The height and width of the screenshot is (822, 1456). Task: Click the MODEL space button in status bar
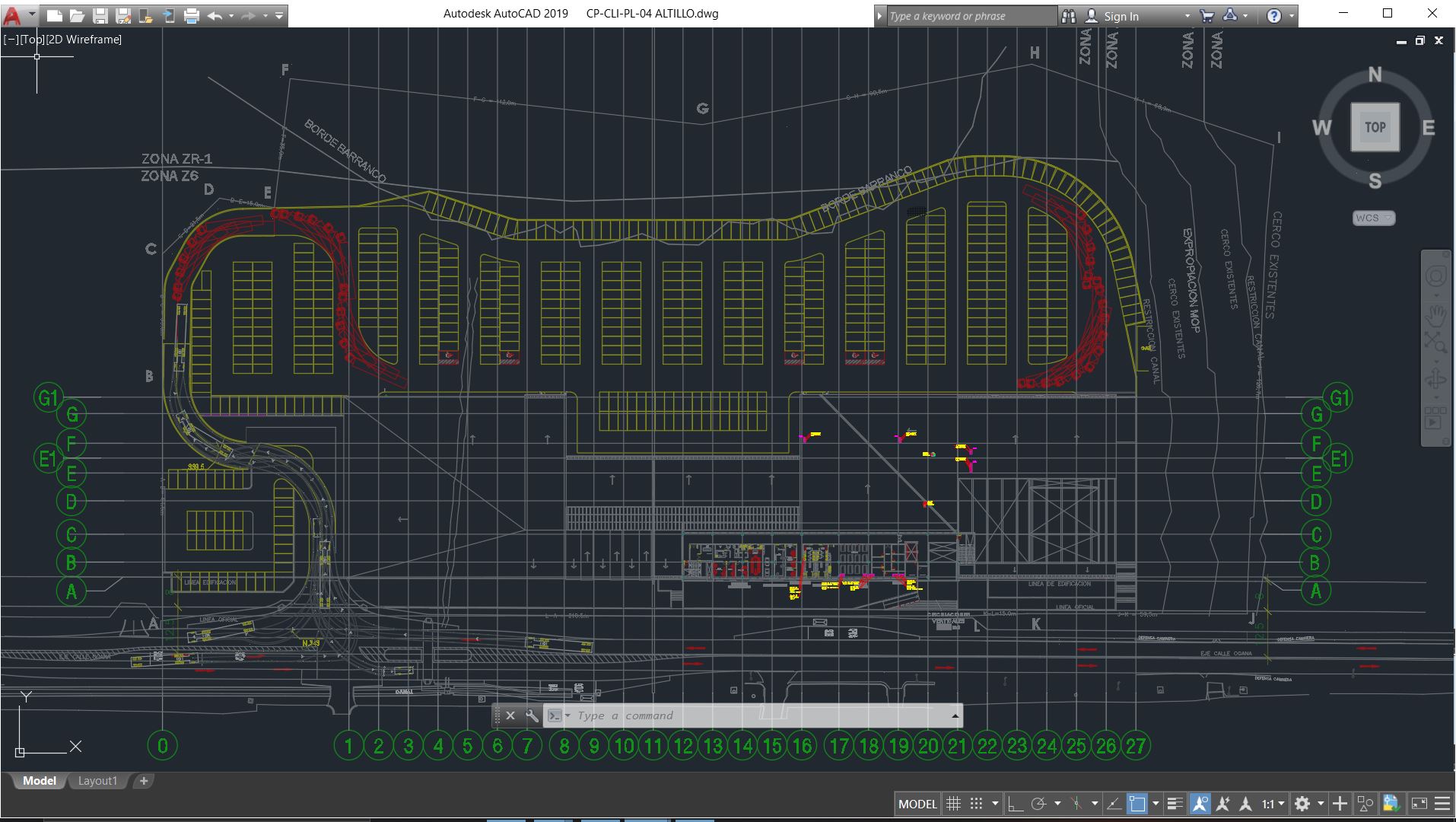coord(917,804)
